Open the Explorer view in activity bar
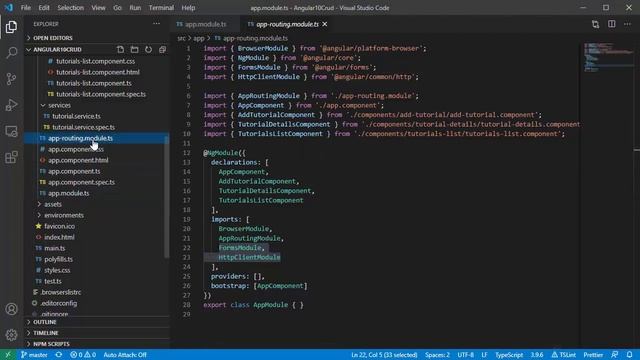Image resolution: width=640 pixels, height=360 pixels. tap(11, 27)
